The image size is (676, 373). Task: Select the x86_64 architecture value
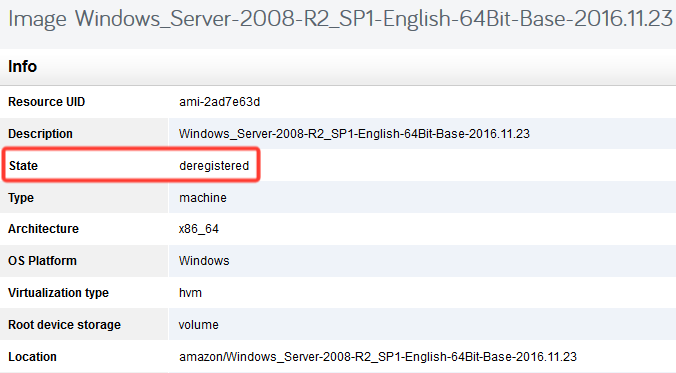click(x=199, y=229)
